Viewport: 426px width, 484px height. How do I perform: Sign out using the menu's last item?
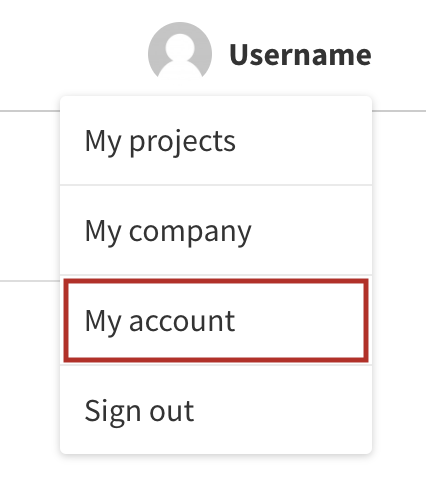click(216, 410)
